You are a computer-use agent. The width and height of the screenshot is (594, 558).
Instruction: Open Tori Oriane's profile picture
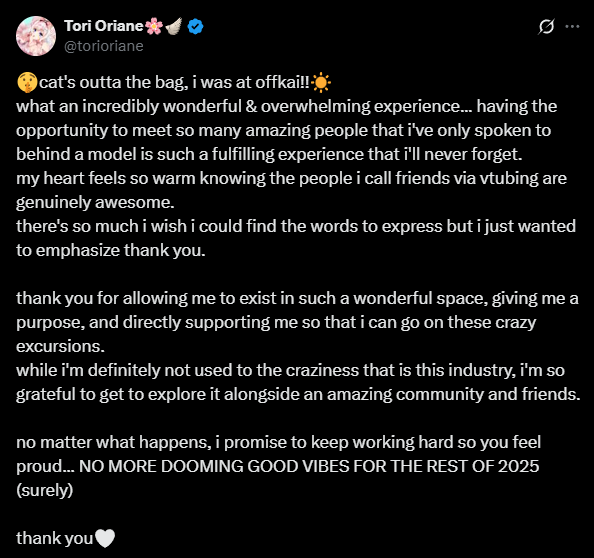click(36, 36)
